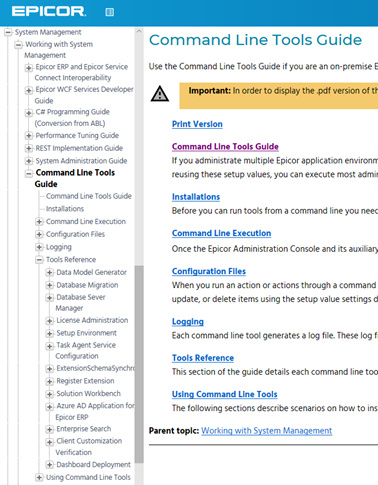Expand the REST Implementation Guide node

[x=29, y=148]
